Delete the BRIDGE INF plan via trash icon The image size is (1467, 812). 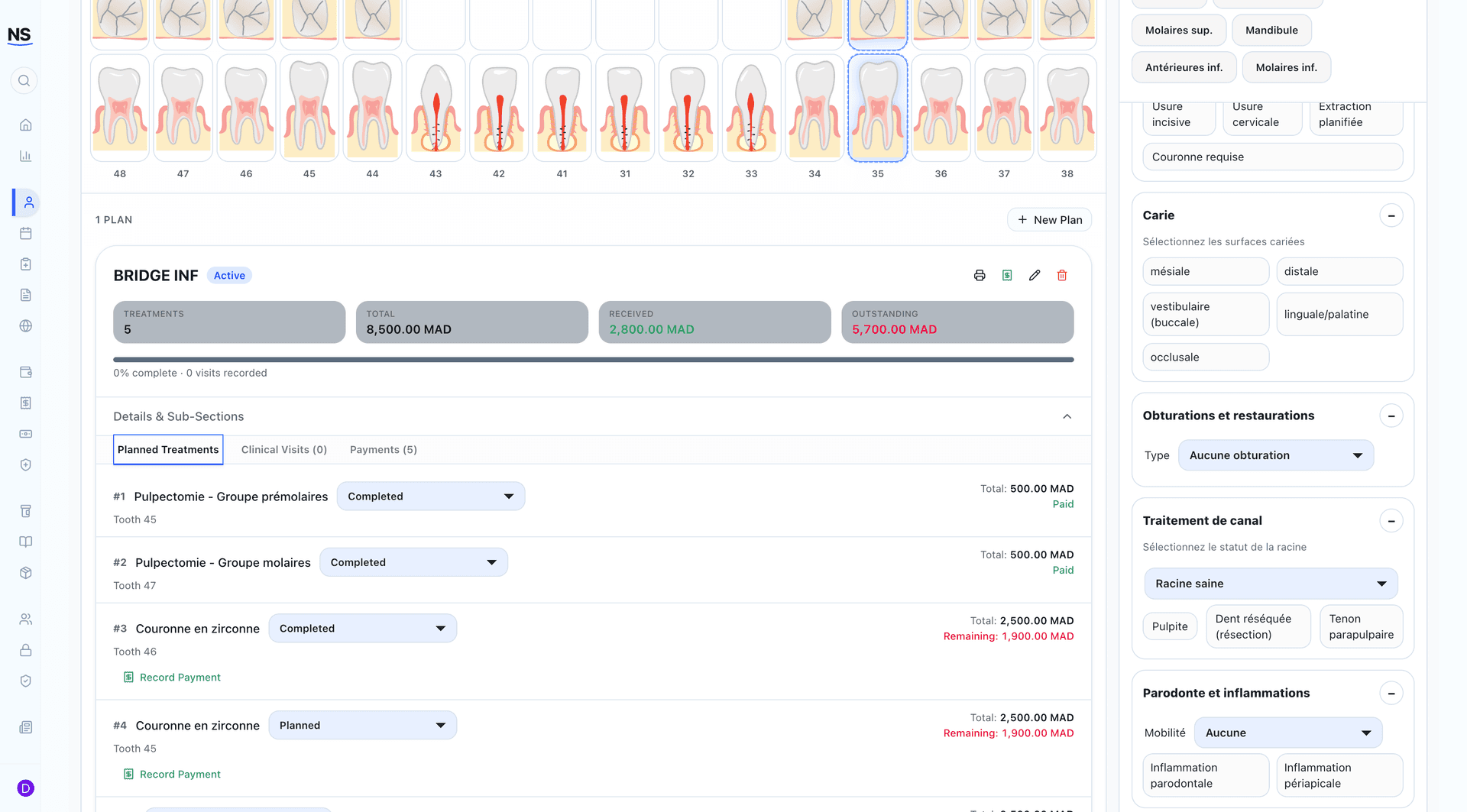point(1062,276)
